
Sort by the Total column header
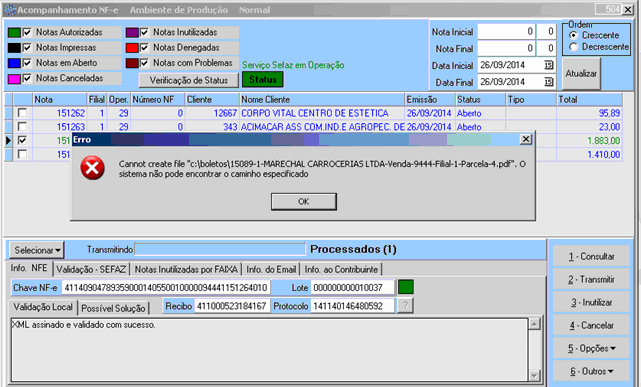click(589, 100)
